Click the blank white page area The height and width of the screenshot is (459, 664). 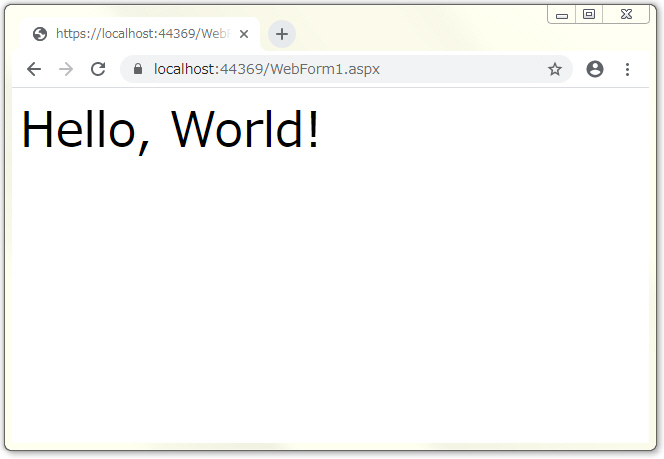tap(330, 300)
